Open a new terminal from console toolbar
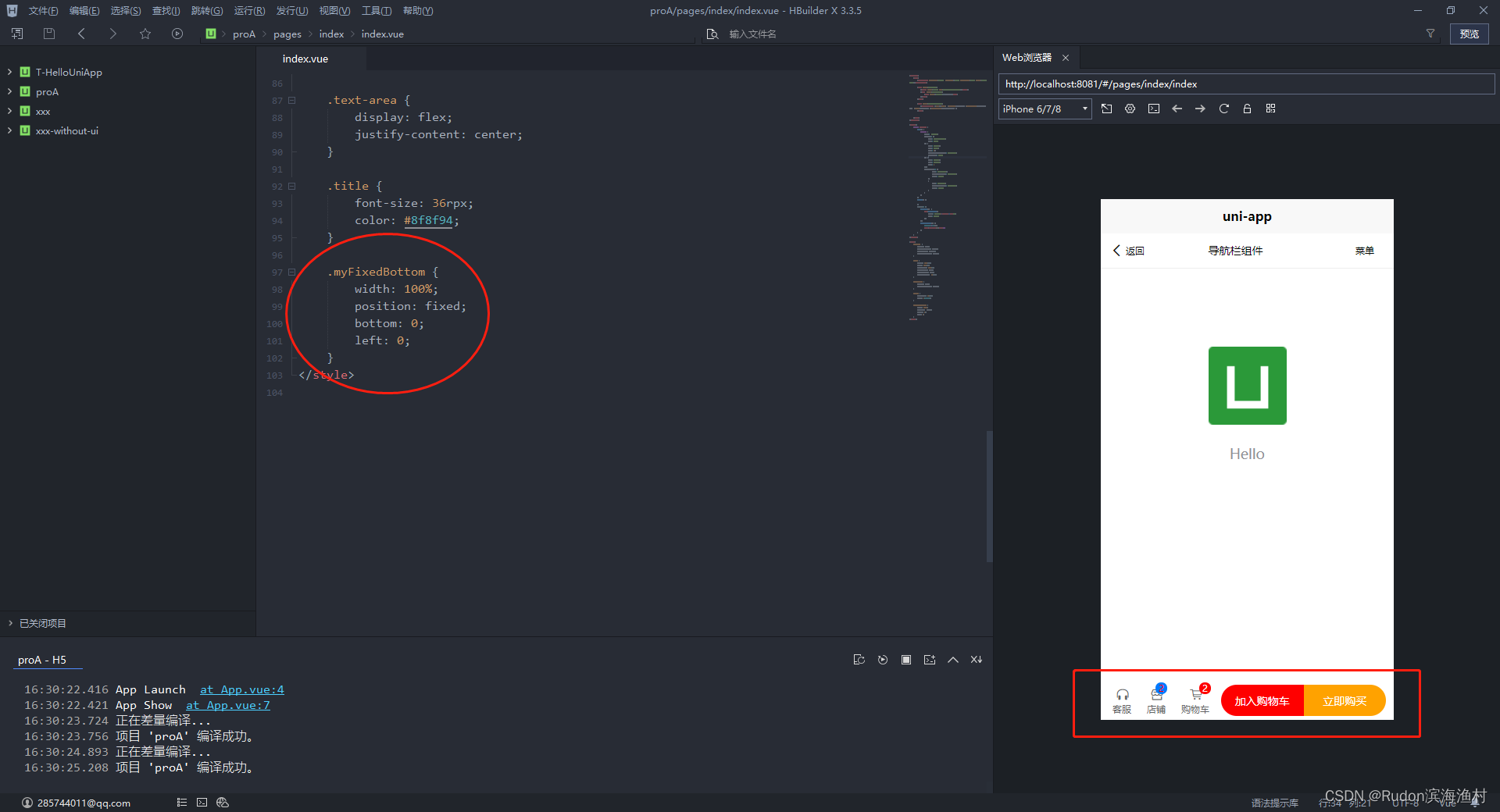The height and width of the screenshot is (812, 1500). coord(929,660)
